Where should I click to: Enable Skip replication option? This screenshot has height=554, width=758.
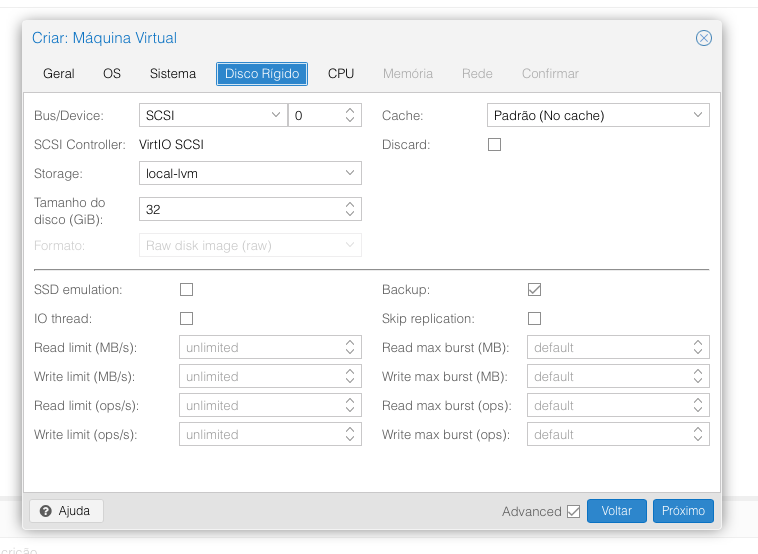point(534,319)
